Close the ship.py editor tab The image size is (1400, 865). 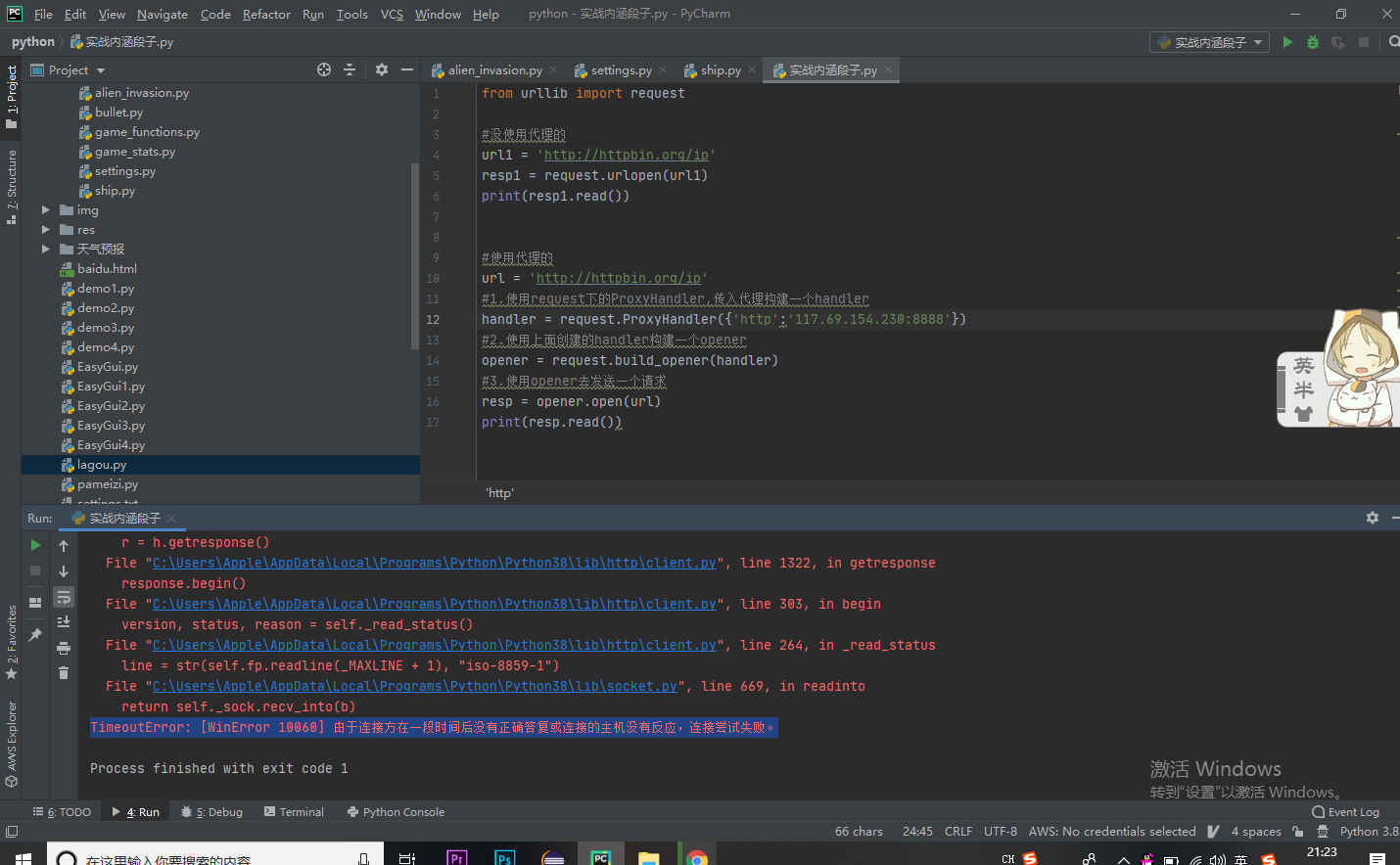pos(752,69)
